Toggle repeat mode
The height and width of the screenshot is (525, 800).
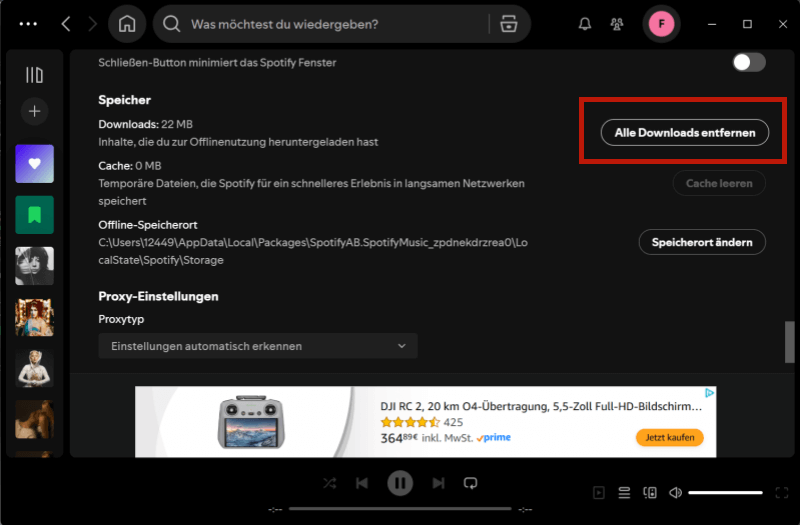(470, 483)
